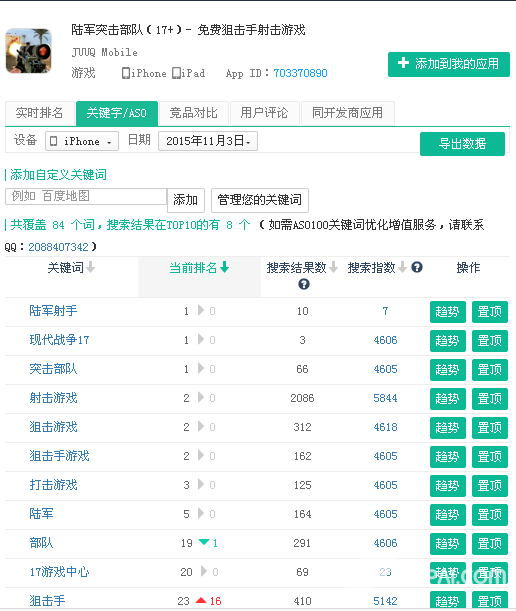Click 置顶 button for 射击游戏
The image size is (516, 611).
click(x=490, y=399)
